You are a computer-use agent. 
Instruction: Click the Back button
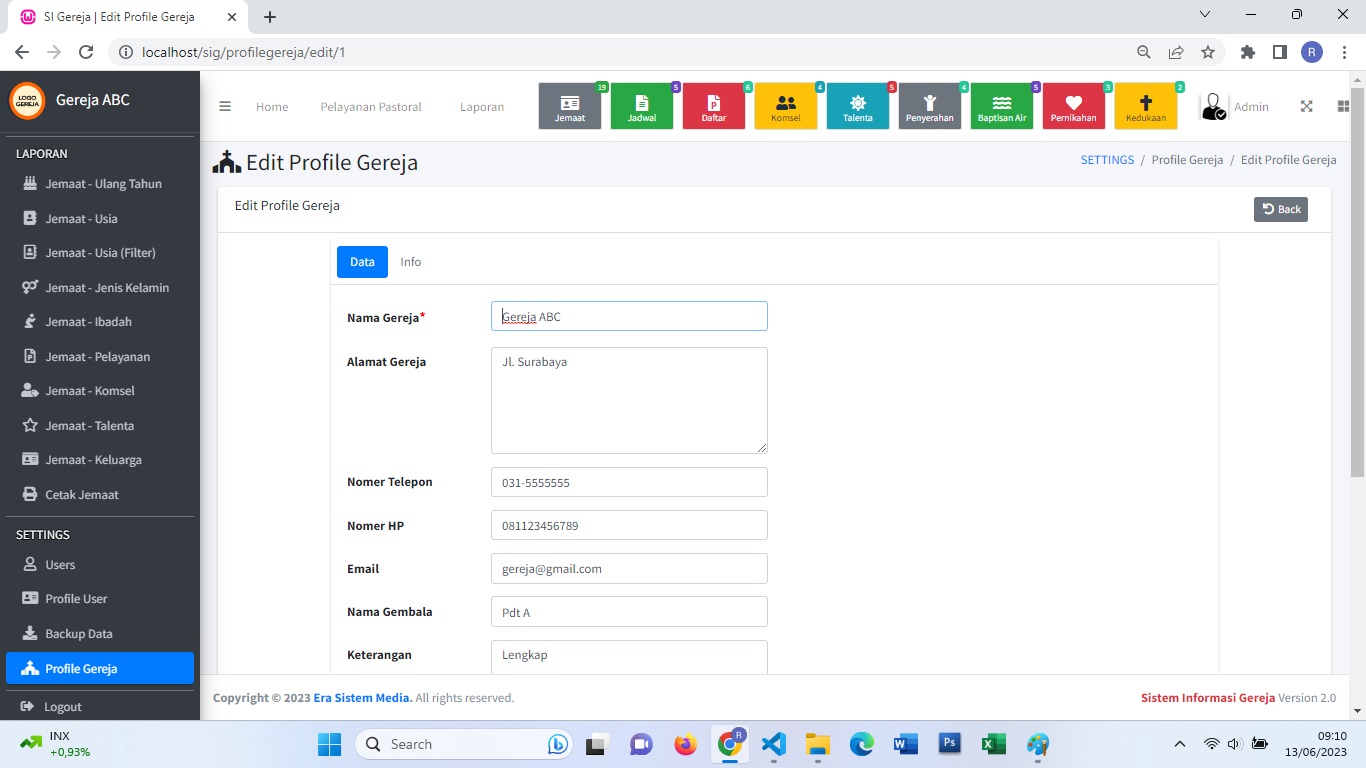click(x=1281, y=209)
